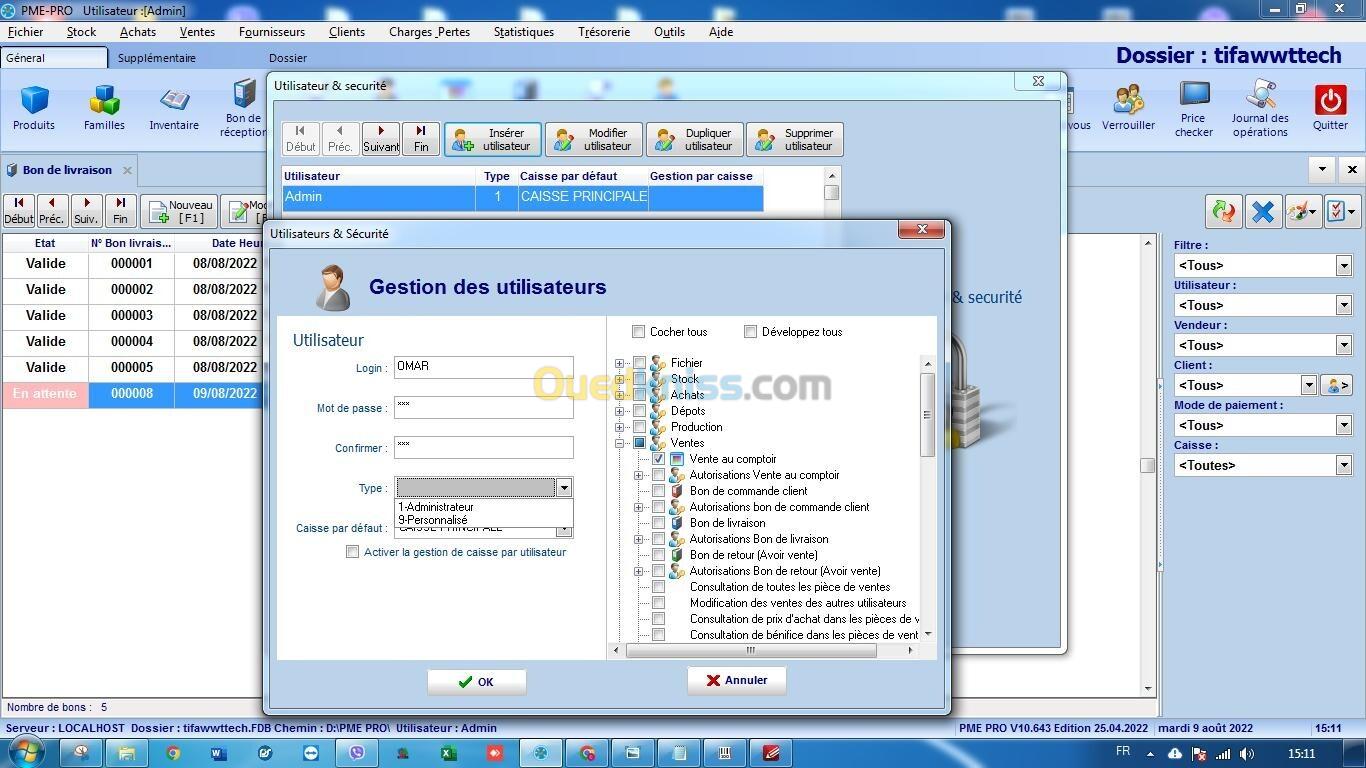
Task: Click the OK button
Action: 476,682
